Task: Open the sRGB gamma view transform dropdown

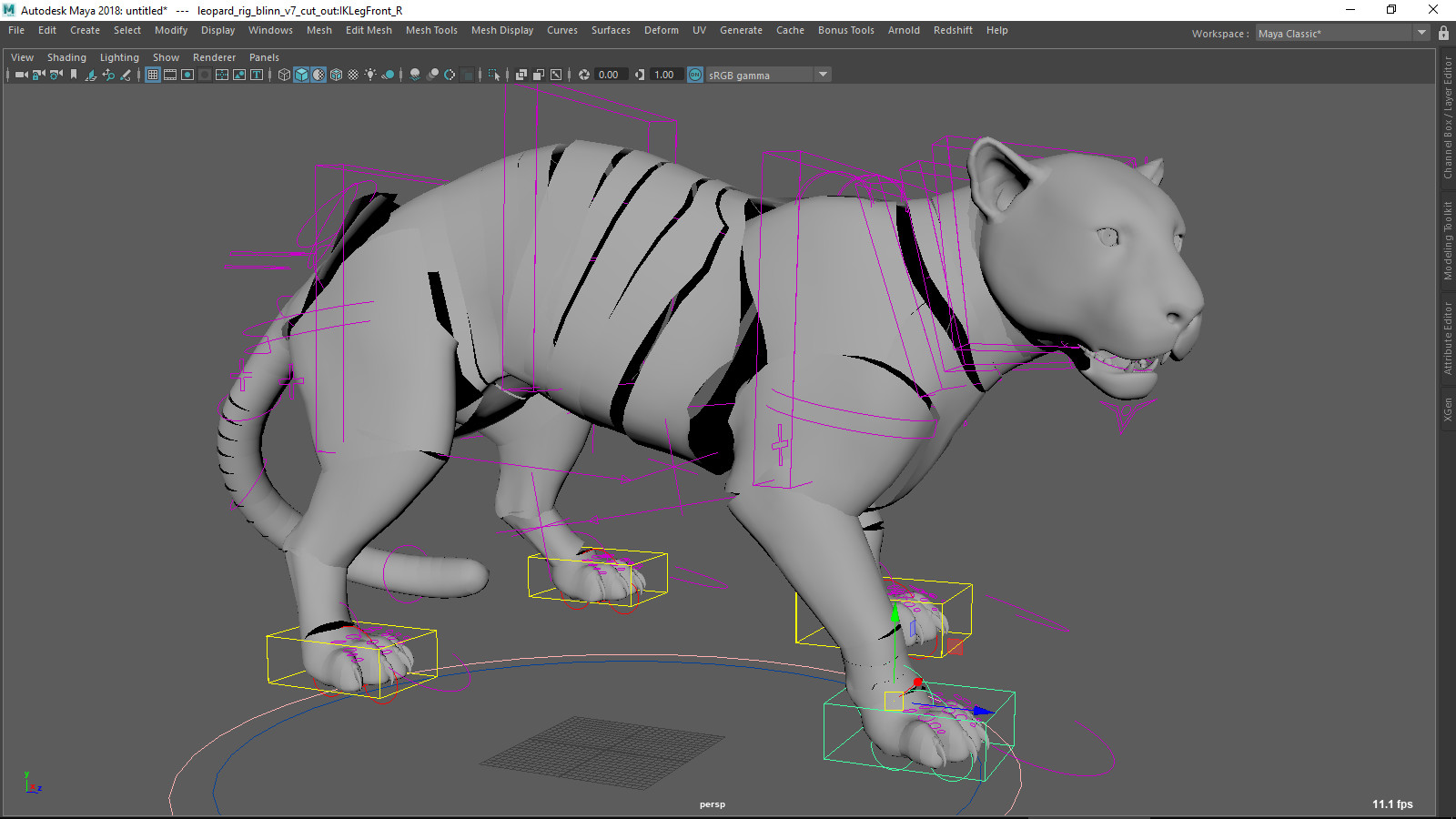Action: coord(822,75)
